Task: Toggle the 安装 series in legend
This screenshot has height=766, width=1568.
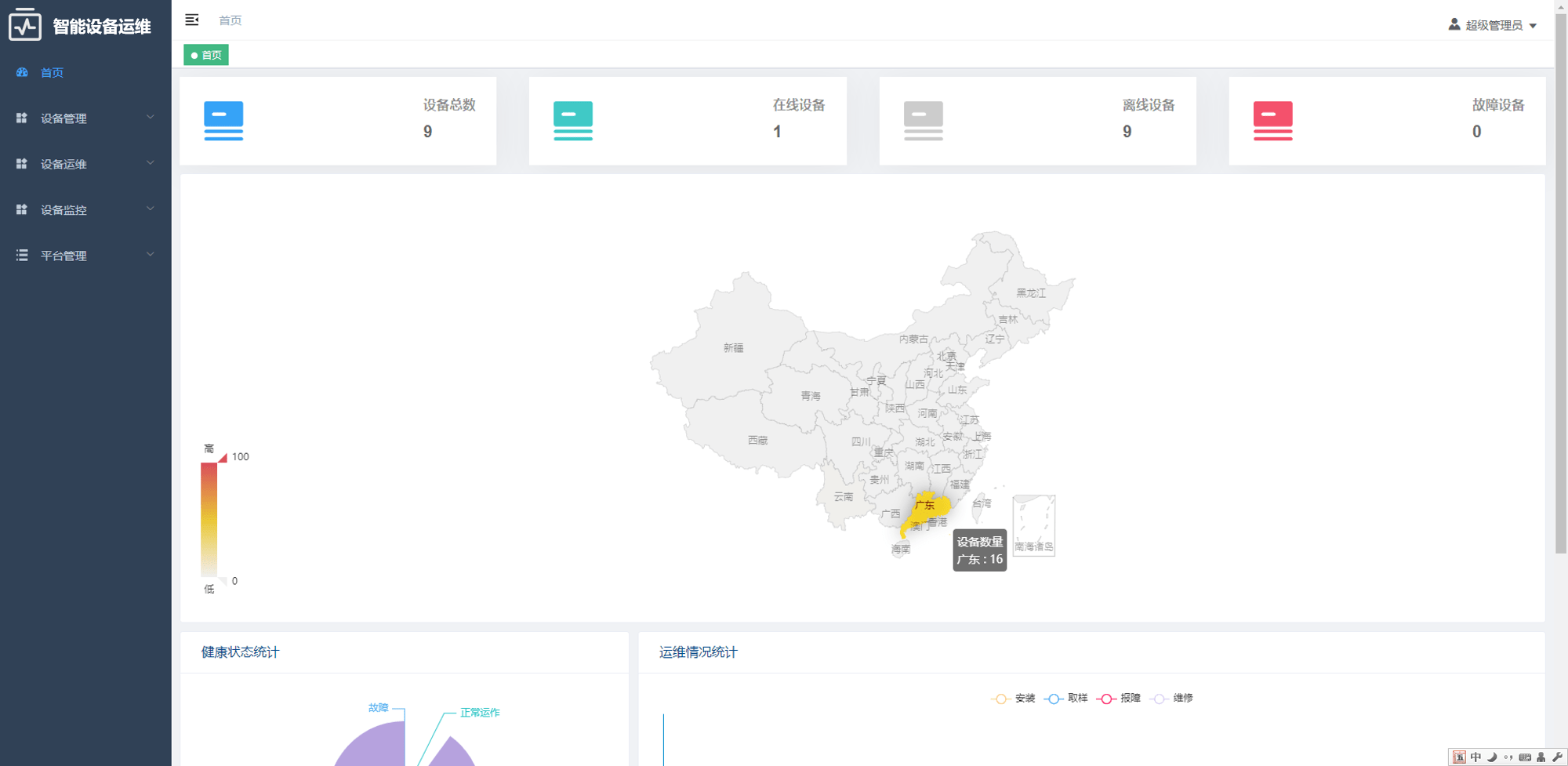Action: (1013, 699)
